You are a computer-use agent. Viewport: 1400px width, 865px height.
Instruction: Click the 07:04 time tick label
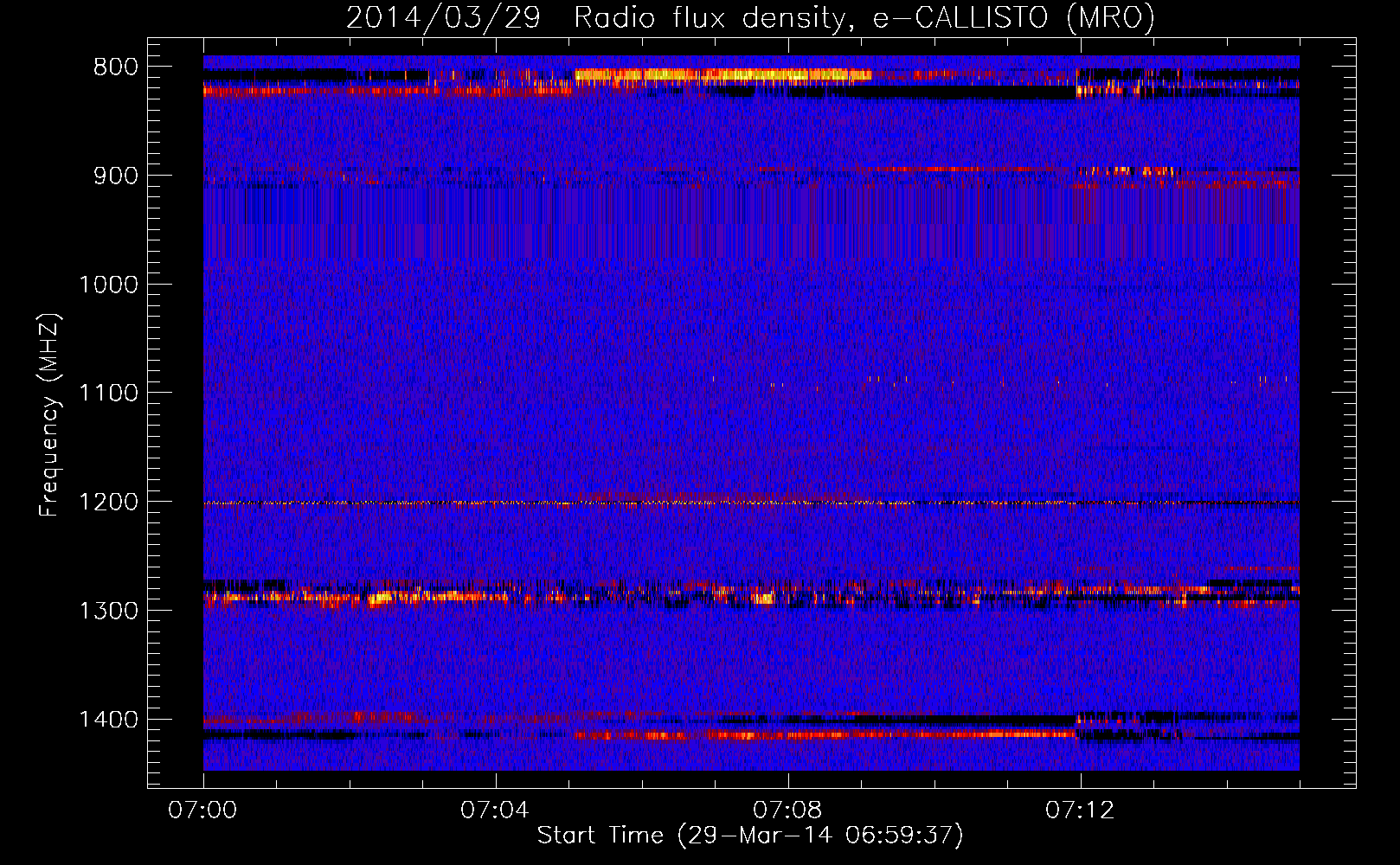coord(495,811)
